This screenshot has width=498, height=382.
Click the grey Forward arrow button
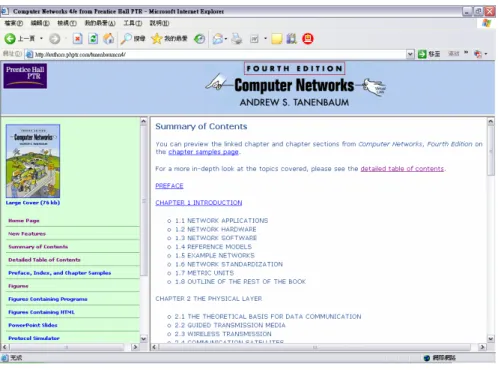point(55,39)
